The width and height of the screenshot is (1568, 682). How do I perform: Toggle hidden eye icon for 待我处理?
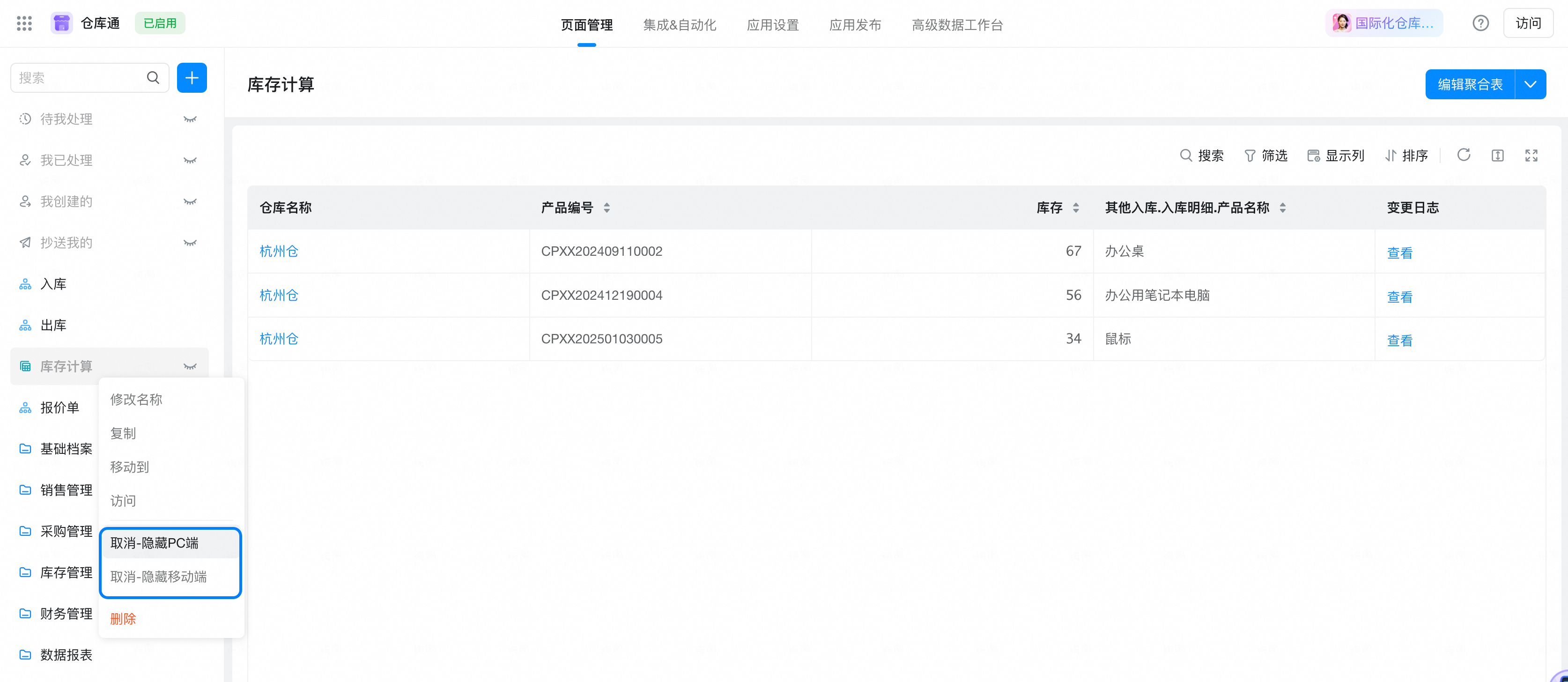[x=190, y=119]
